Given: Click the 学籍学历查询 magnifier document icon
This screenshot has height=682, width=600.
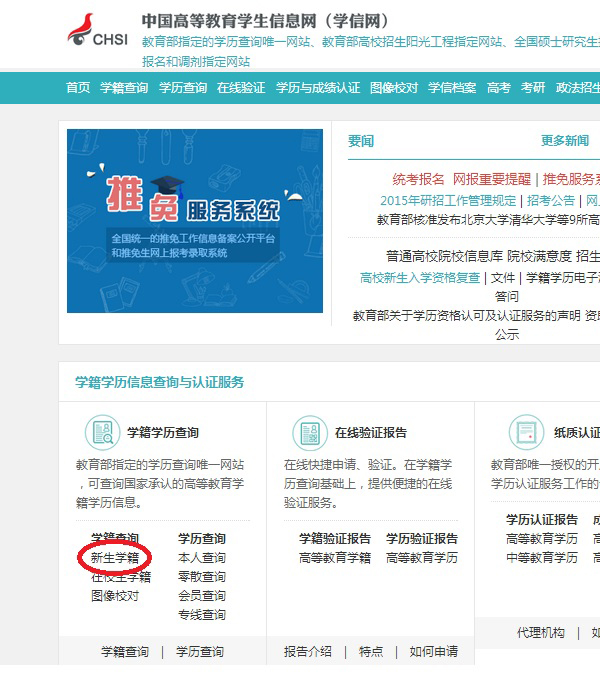Looking at the screenshot, I should [x=102, y=432].
